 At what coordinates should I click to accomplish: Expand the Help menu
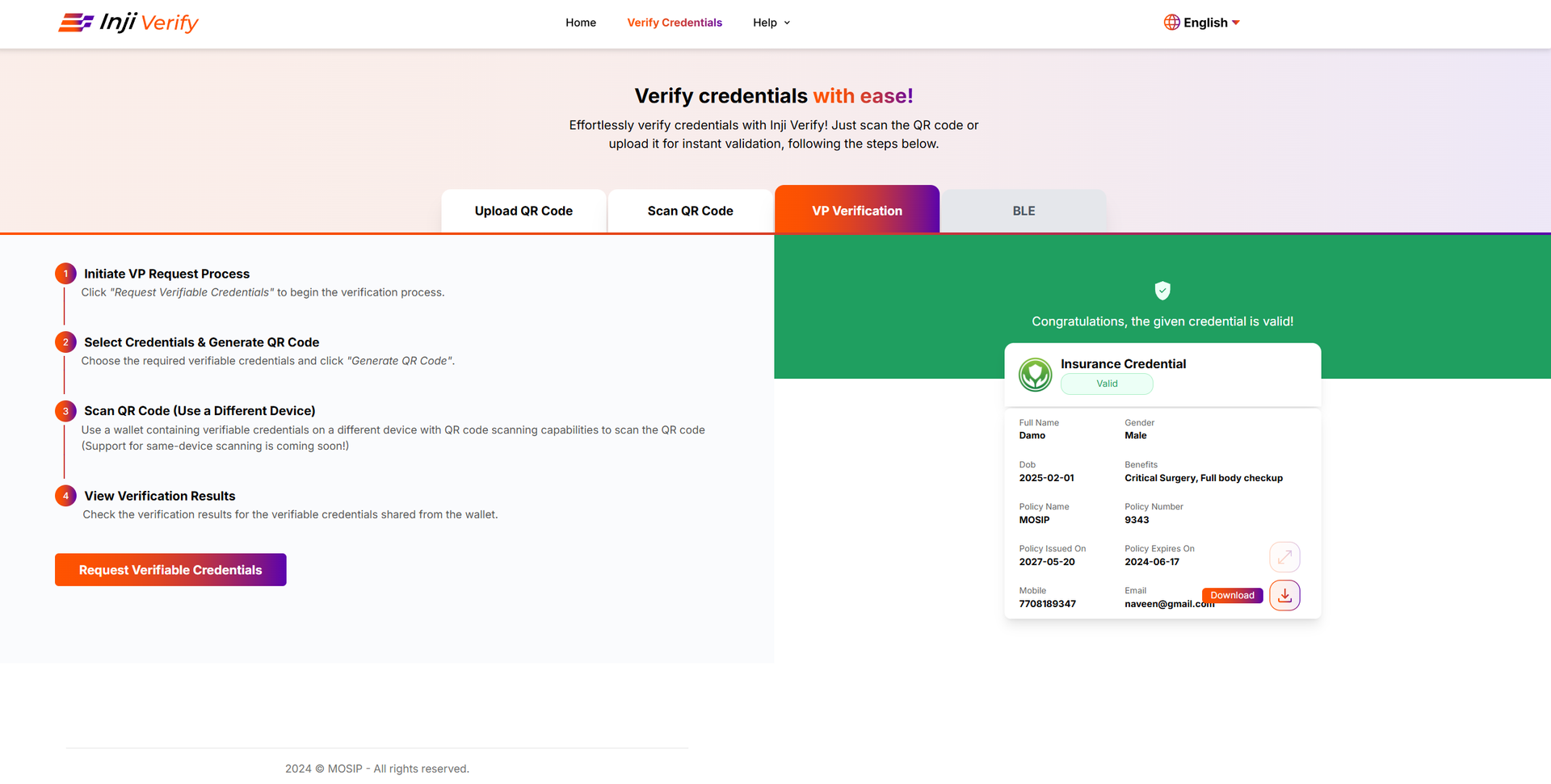pyautogui.click(x=764, y=23)
